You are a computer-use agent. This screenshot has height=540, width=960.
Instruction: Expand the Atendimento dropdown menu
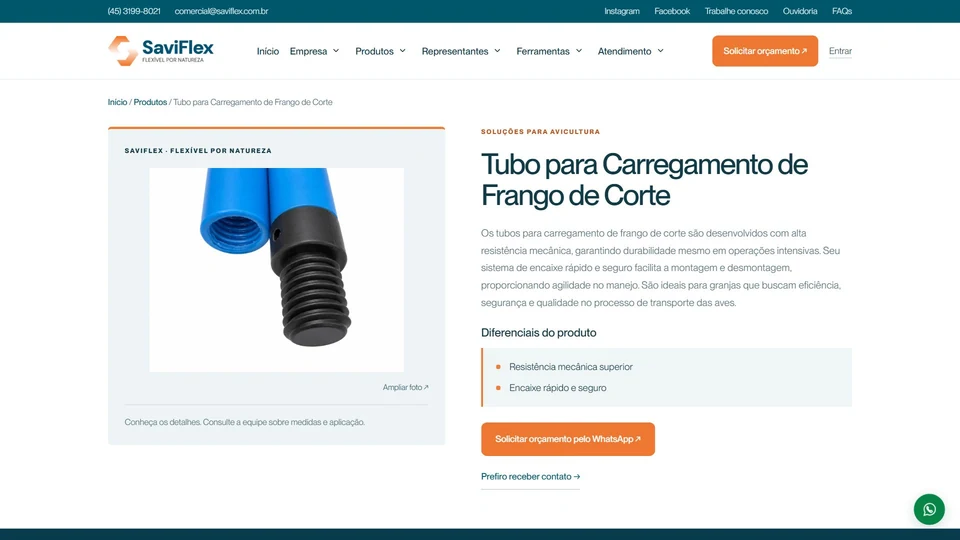[631, 51]
